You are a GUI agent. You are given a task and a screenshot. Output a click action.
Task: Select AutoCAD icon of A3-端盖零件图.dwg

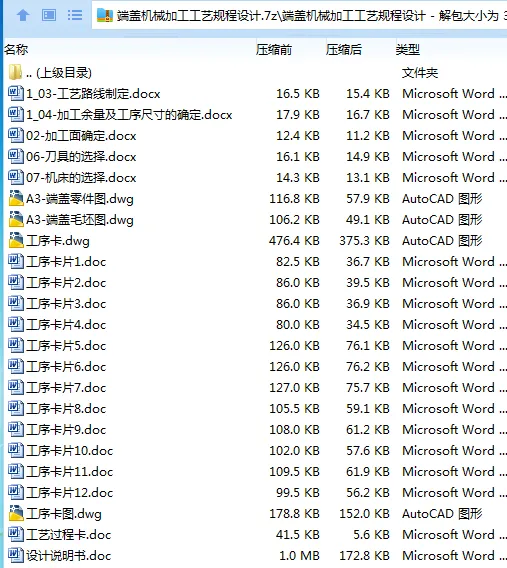pyautogui.click(x=16, y=198)
